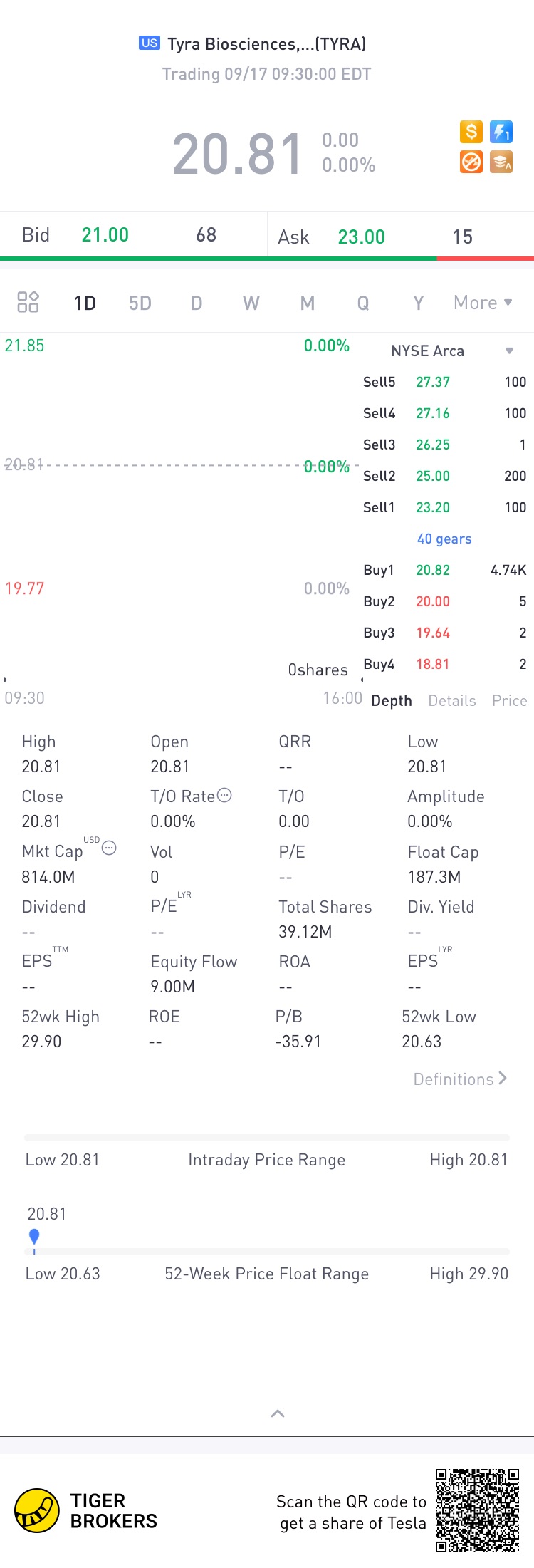
Task: Tap the tan stacked layers icon
Action: [x=501, y=162]
